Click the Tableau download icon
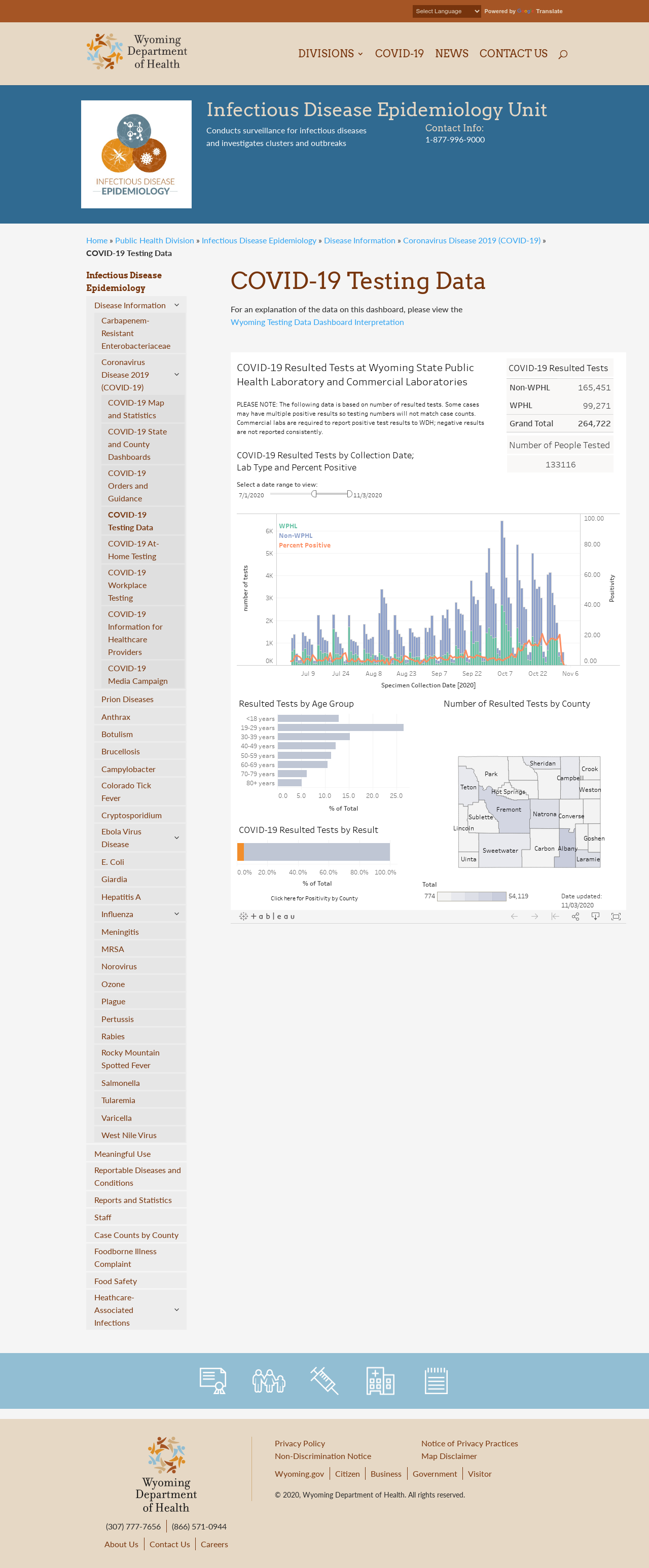This screenshot has height=1568, width=649. (595, 916)
